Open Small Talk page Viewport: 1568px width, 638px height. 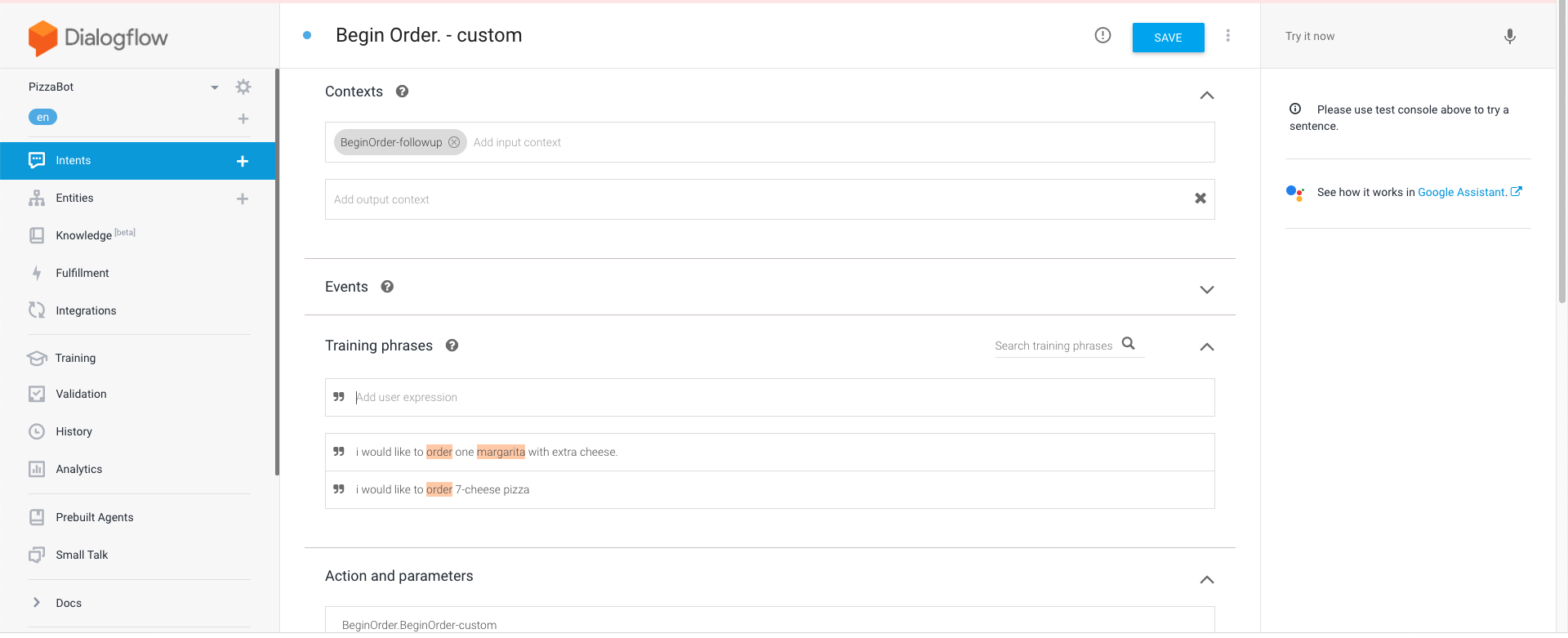click(x=82, y=555)
